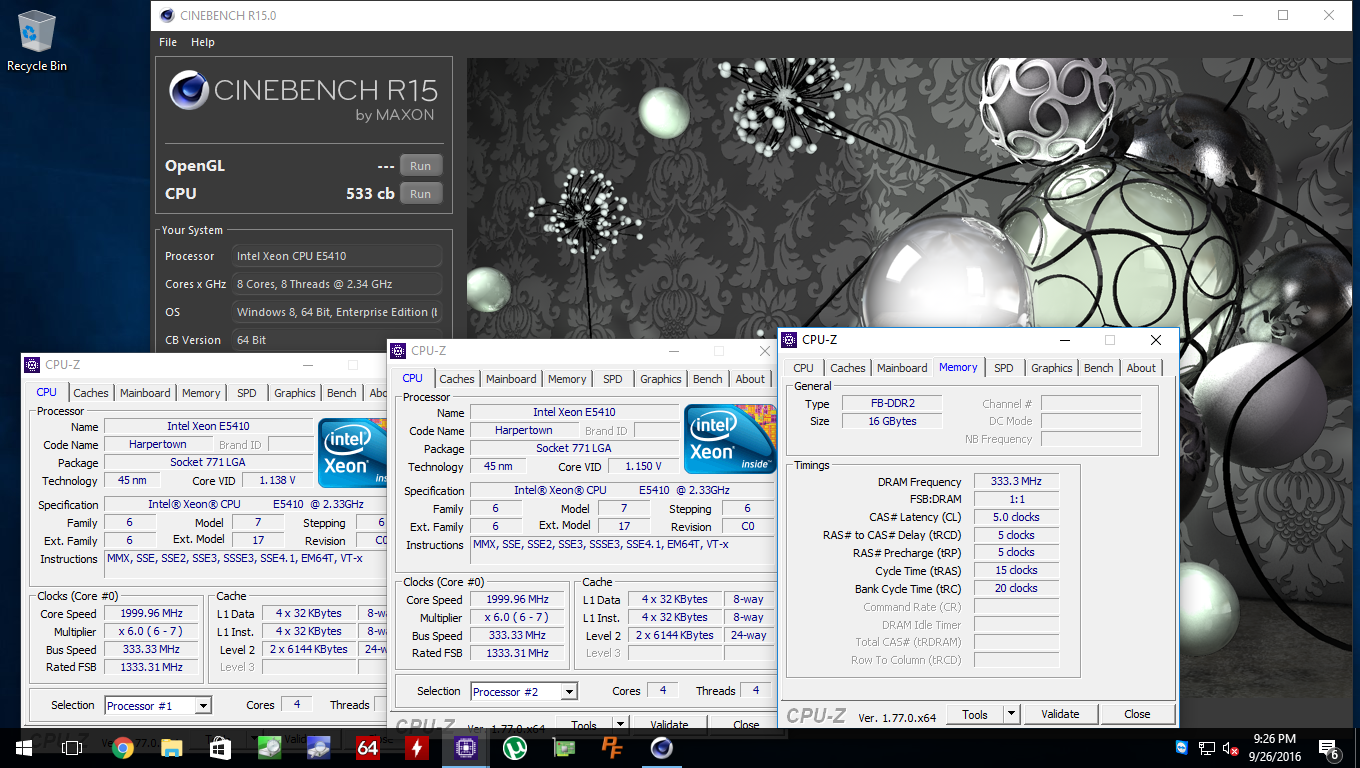1360x768 pixels.
Task: Open uTorrent from the taskbar
Action: pos(515,747)
